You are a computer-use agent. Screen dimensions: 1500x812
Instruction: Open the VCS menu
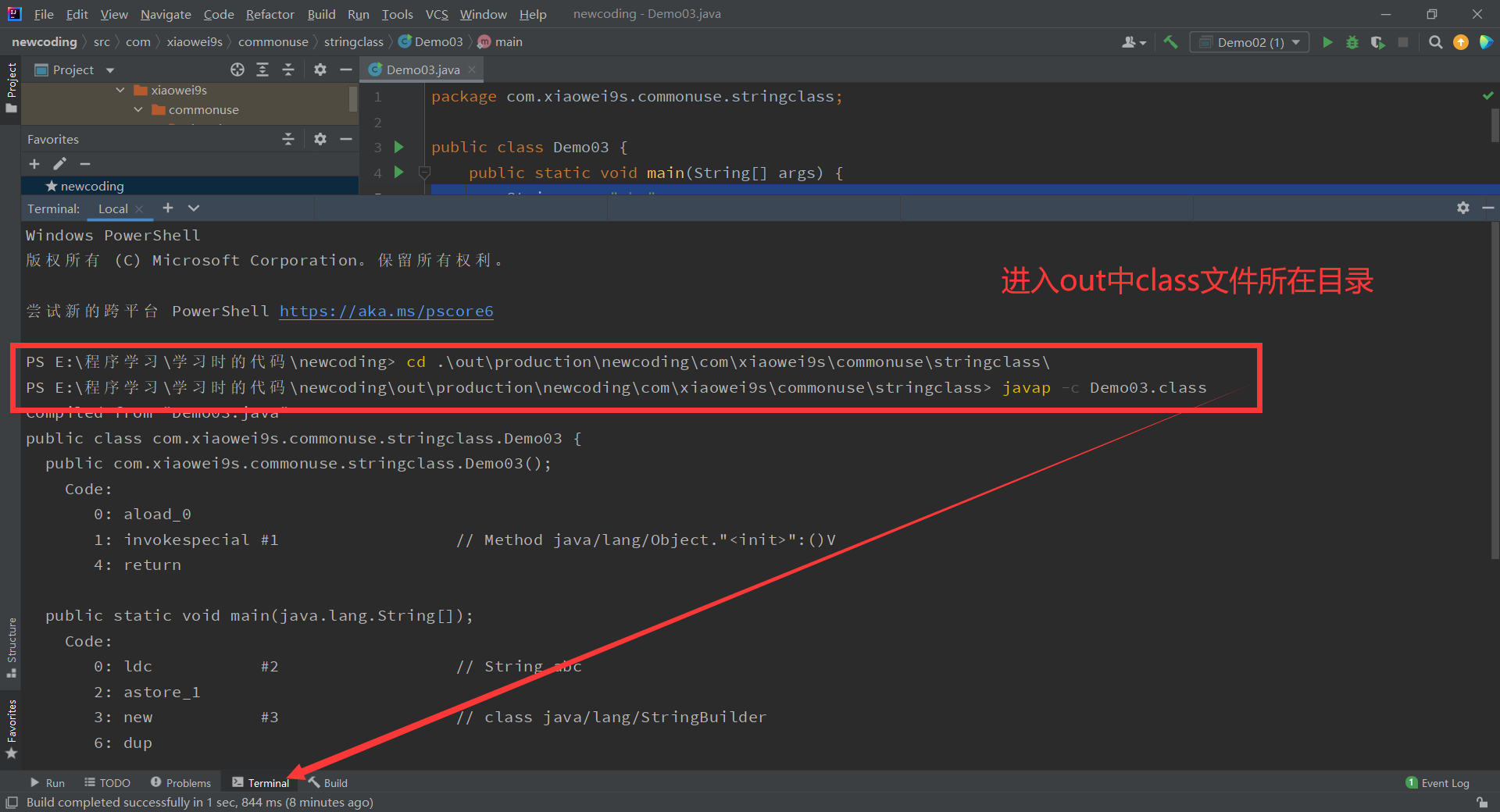(437, 14)
